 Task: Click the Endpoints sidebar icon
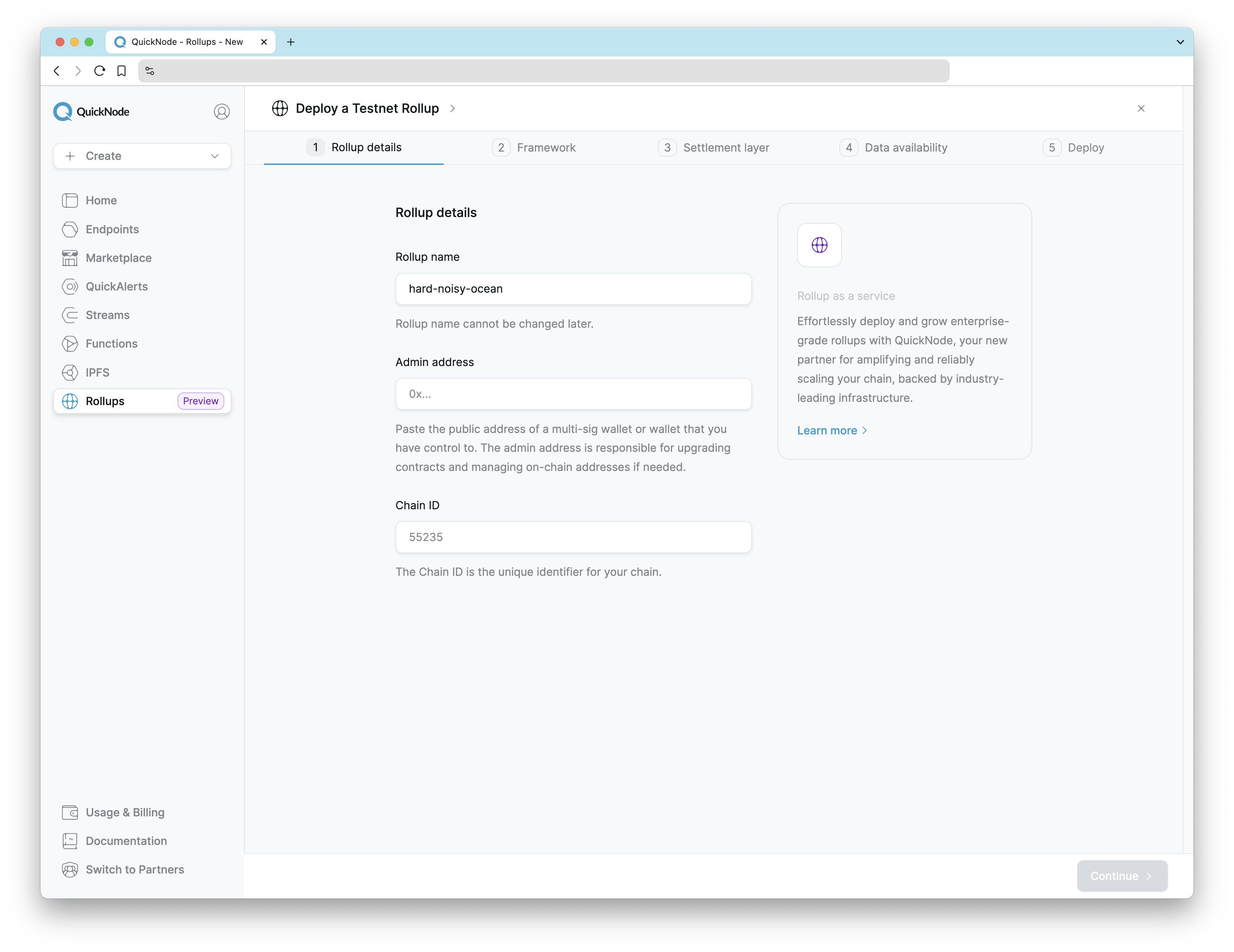[x=70, y=229]
